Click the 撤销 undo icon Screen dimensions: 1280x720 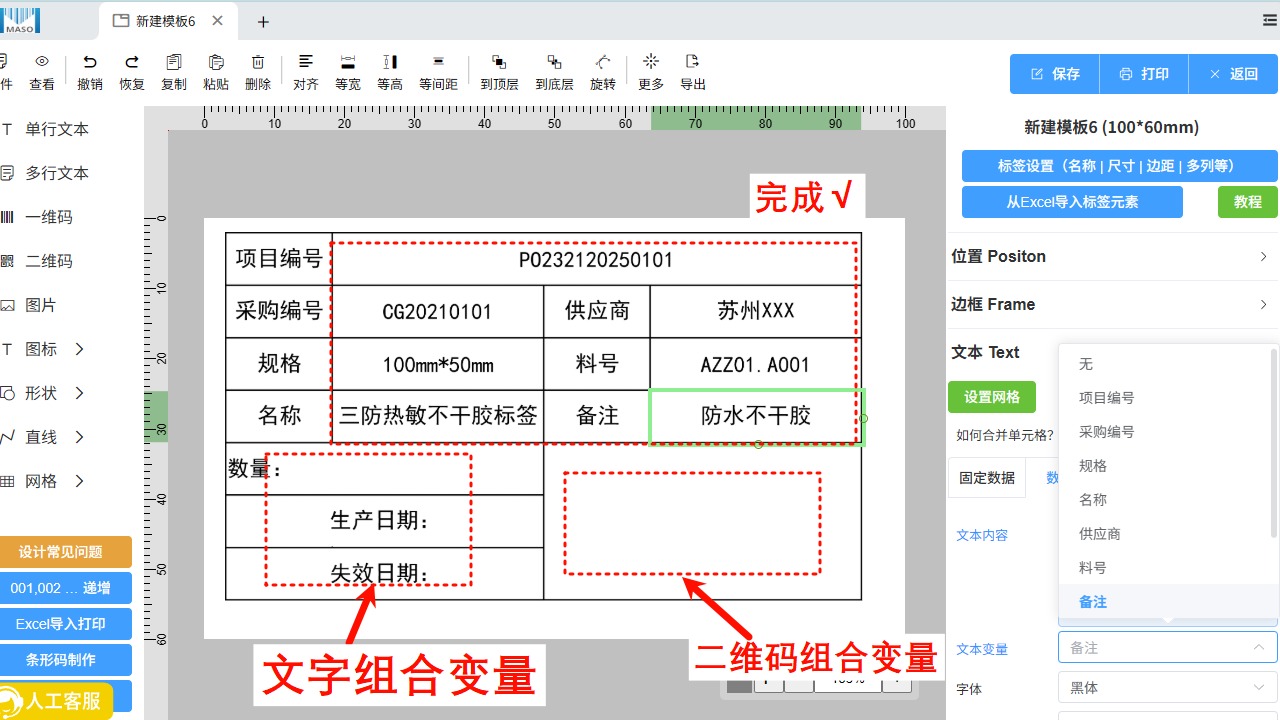(x=90, y=62)
